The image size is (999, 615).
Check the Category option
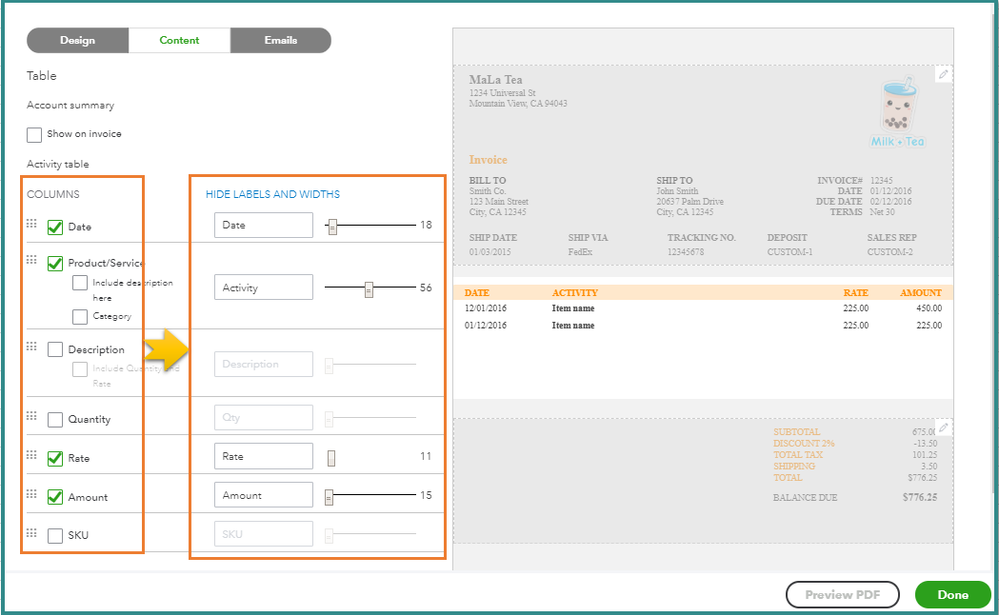pyautogui.click(x=80, y=316)
